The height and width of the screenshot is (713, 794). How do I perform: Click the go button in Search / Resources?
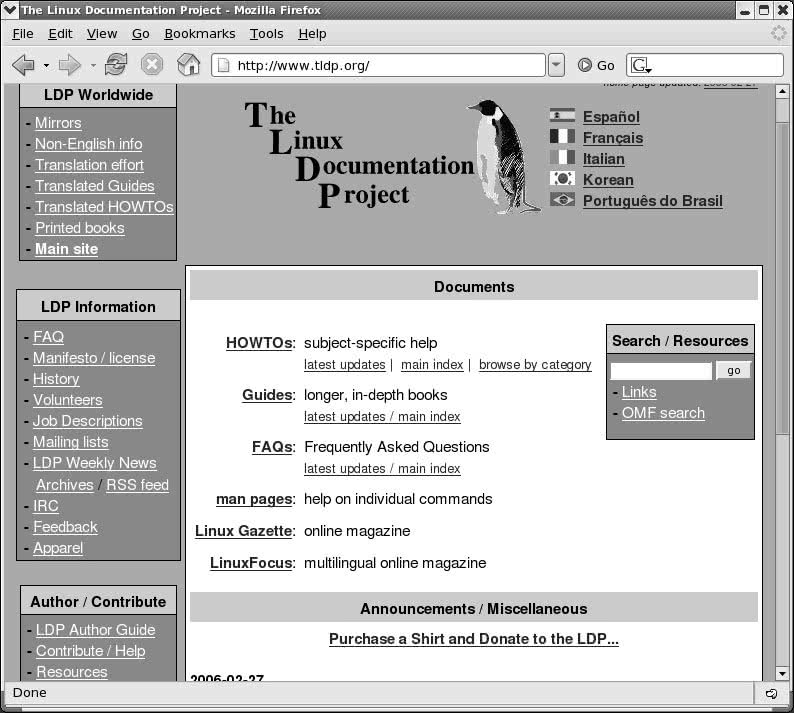pos(733,371)
